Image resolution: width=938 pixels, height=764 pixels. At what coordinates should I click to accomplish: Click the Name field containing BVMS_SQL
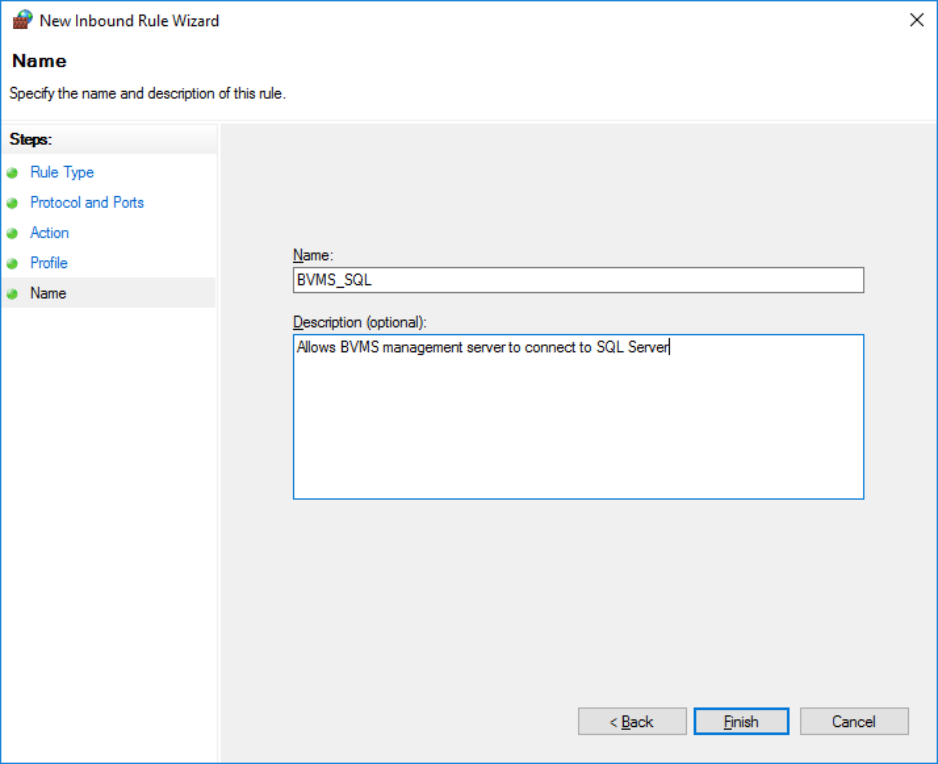pos(578,280)
